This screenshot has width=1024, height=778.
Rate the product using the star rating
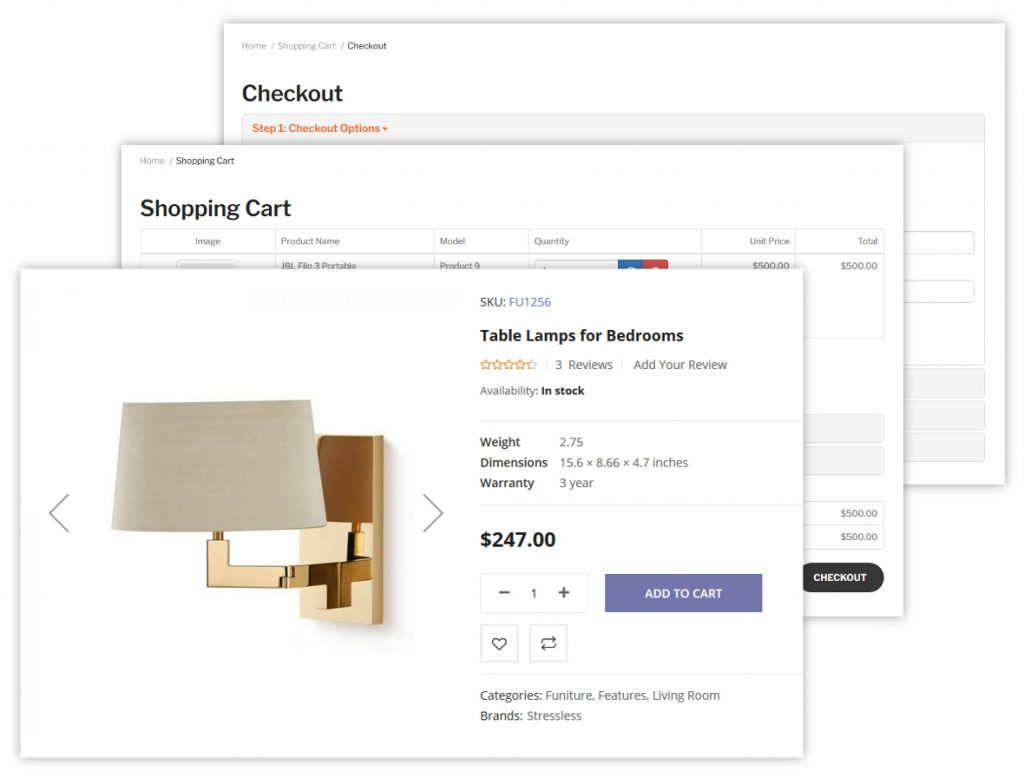point(508,364)
